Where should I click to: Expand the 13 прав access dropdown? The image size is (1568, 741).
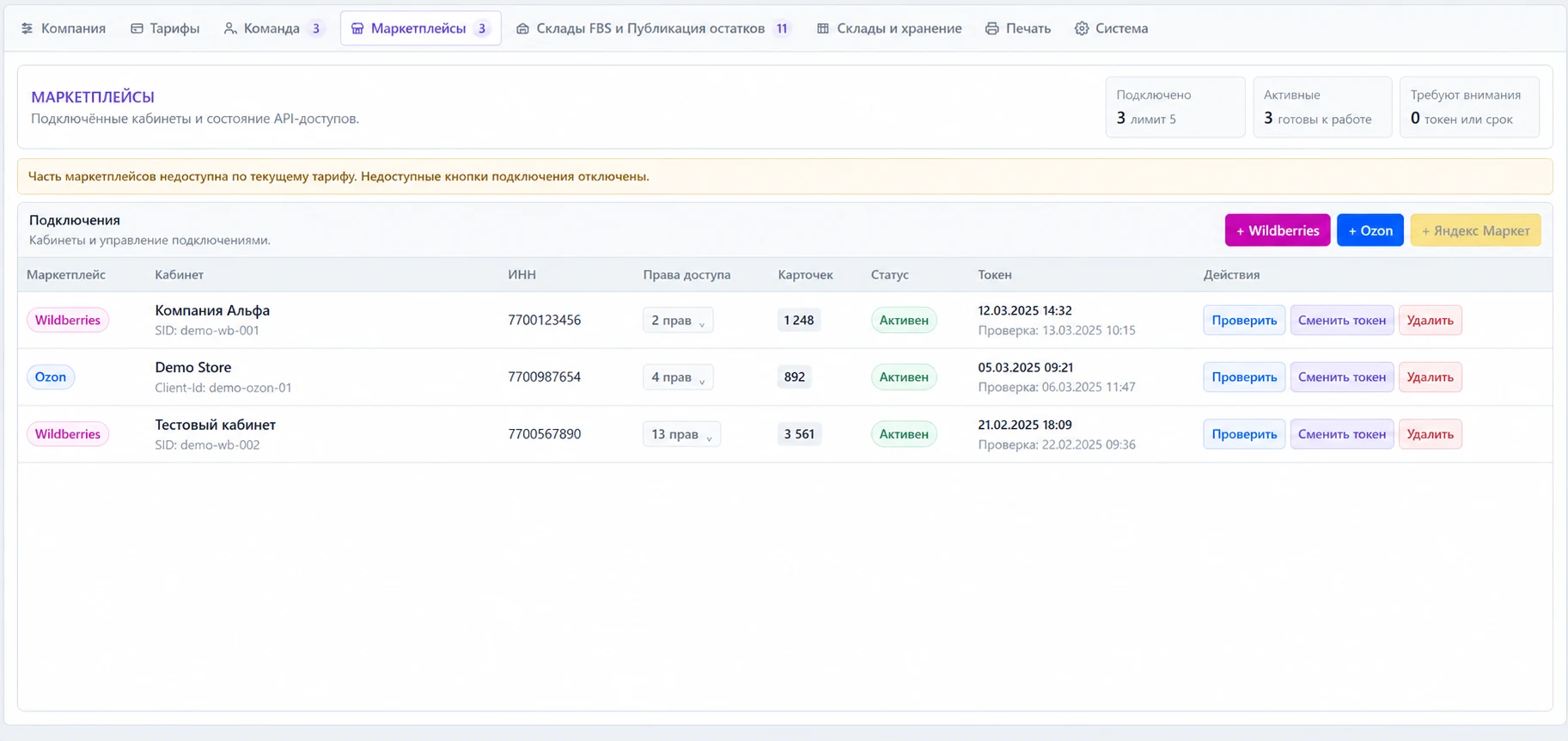681,434
